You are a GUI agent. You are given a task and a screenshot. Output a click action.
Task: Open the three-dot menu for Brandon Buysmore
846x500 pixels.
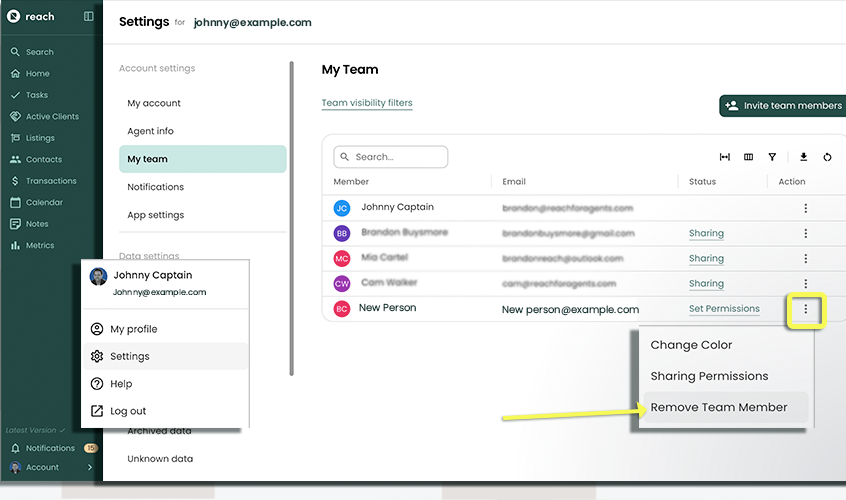[x=805, y=234]
